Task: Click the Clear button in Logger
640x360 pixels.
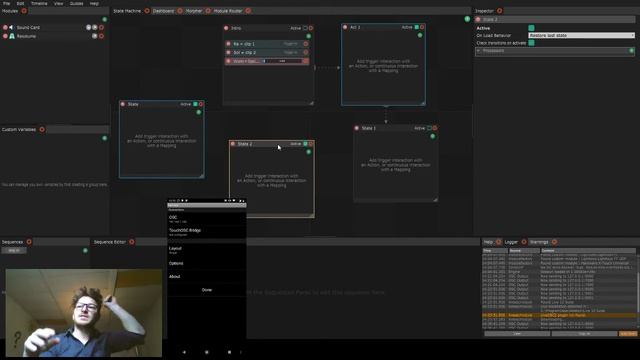Action: pos(517,333)
